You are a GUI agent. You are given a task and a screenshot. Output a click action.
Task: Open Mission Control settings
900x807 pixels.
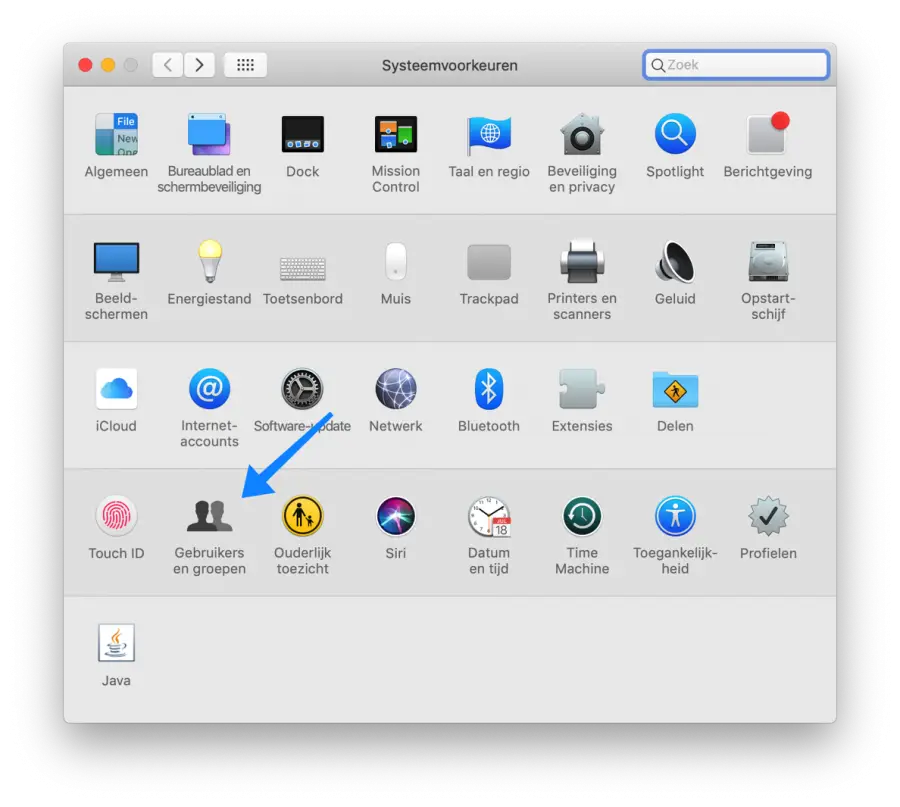395,134
